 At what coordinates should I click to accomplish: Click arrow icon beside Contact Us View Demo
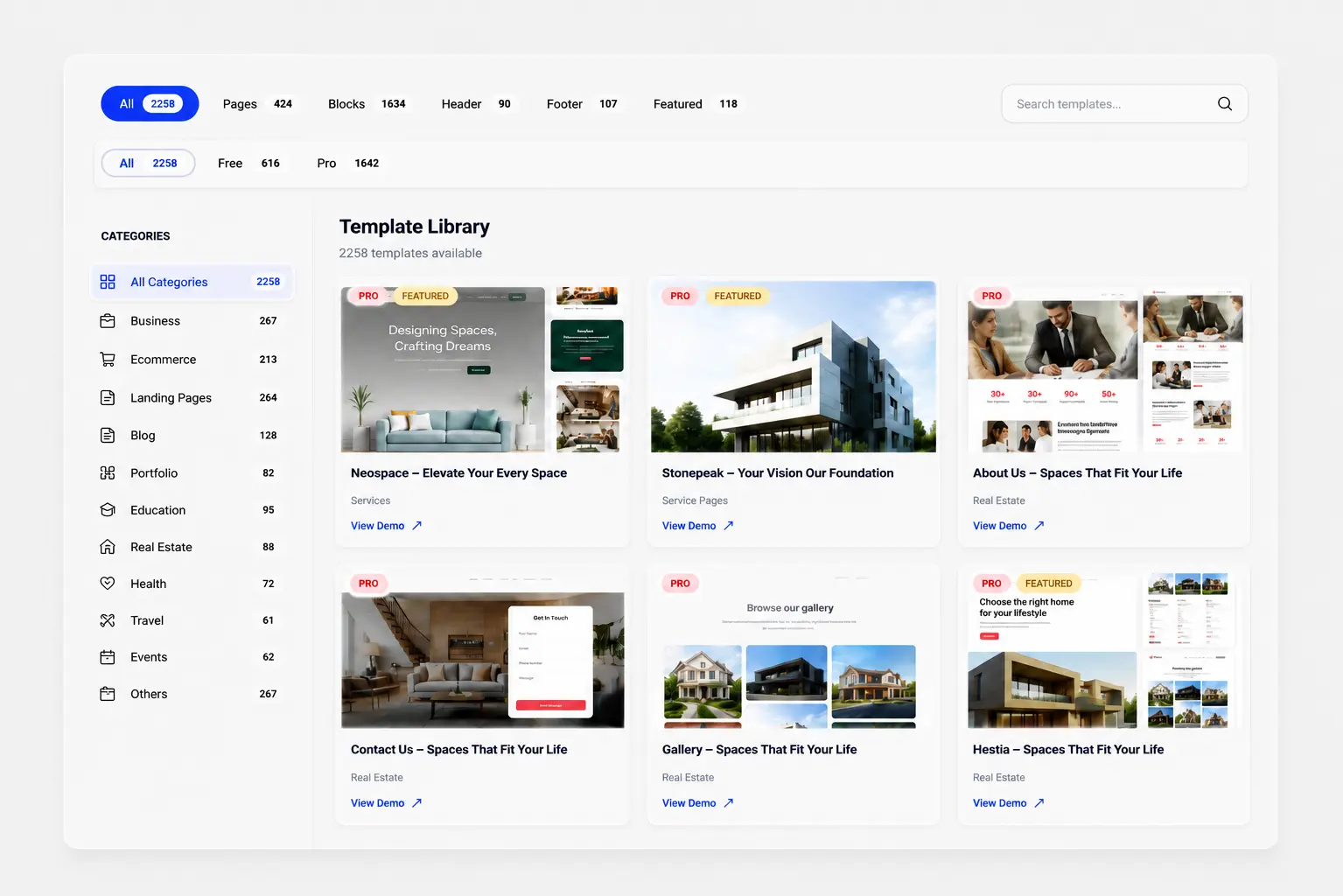[417, 803]
